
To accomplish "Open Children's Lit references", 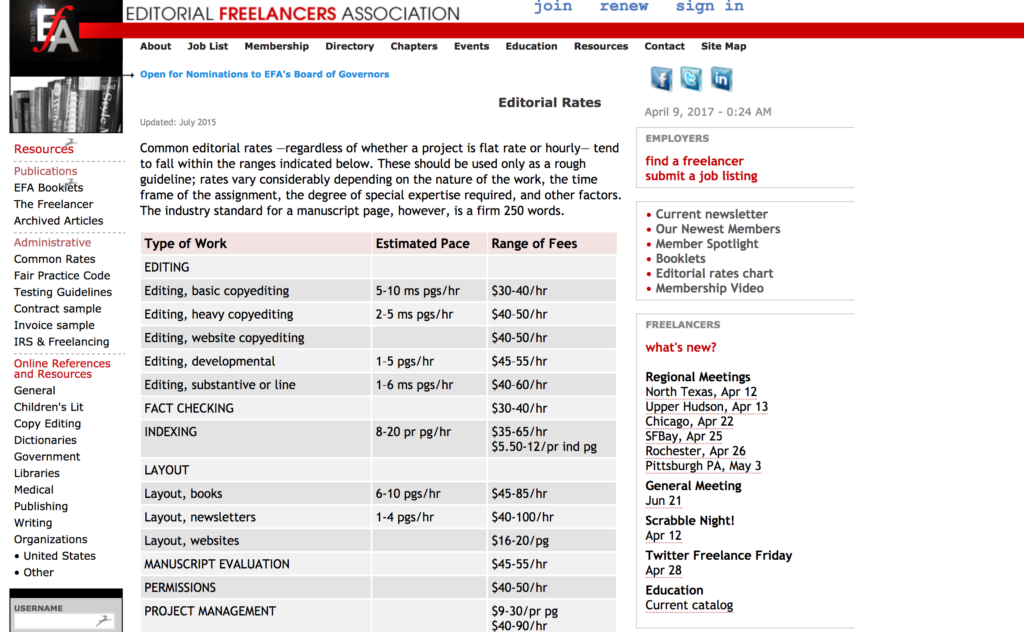I will pos(48,407).
